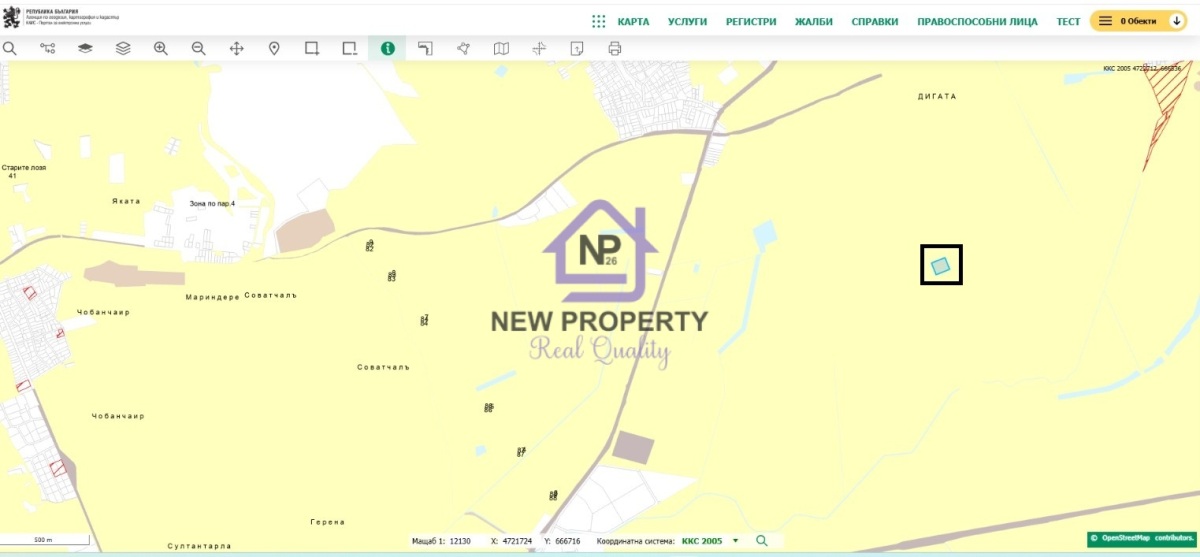Open the filled layers icon
Screen dimensions: 1200x557
85,48
